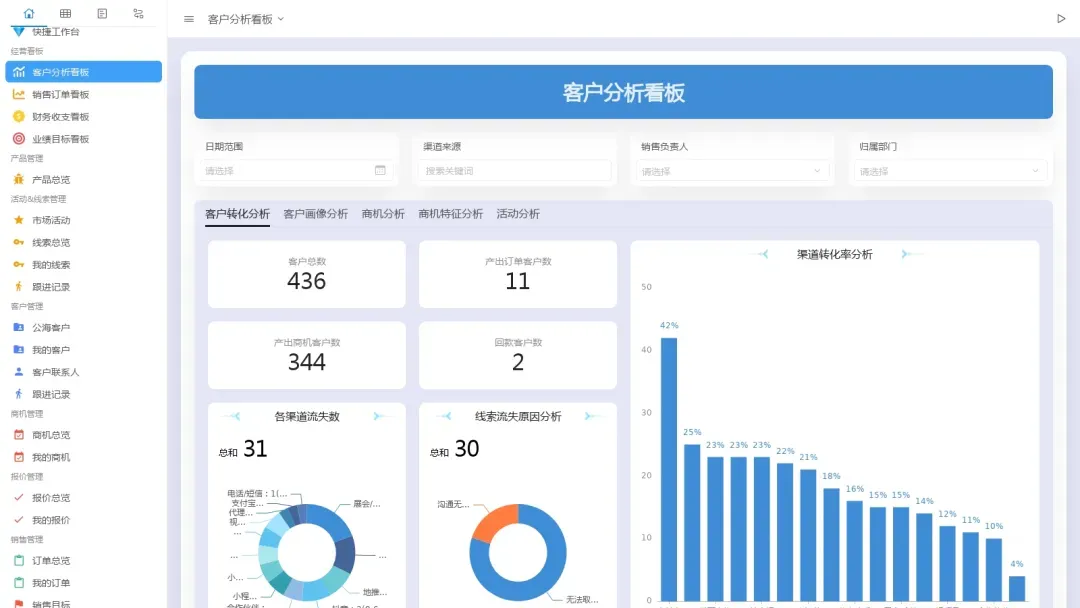Click the contact card icon beside 公海客户
The width and height of the screenshot is (1080, 608).
pyautogui.click(x=19, y=327)
